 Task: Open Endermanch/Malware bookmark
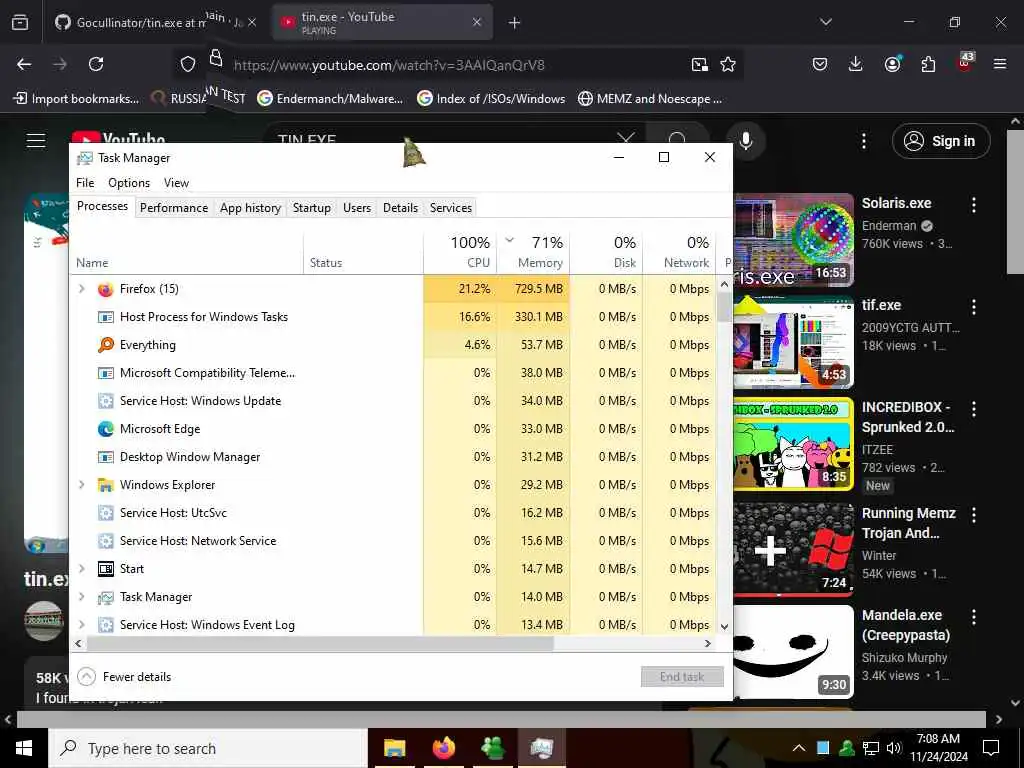(330, 99)
